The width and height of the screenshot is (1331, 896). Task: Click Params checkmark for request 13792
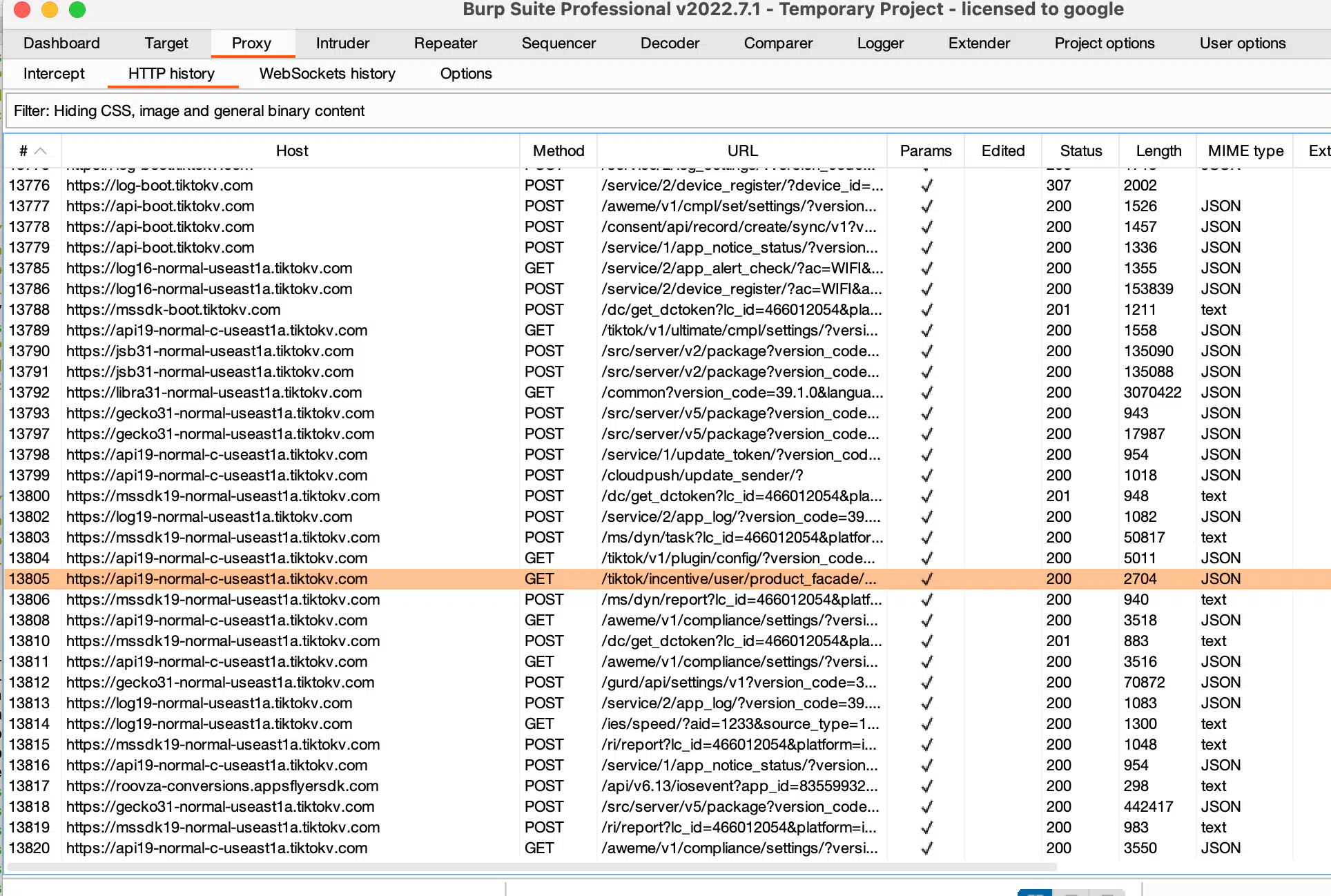click(926, 393)
